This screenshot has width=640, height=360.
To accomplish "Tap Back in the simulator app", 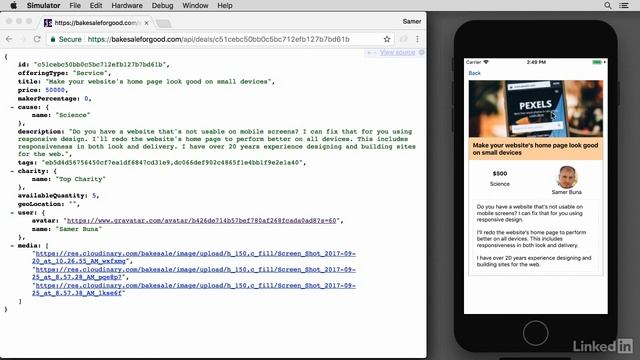I will (474, 73).
